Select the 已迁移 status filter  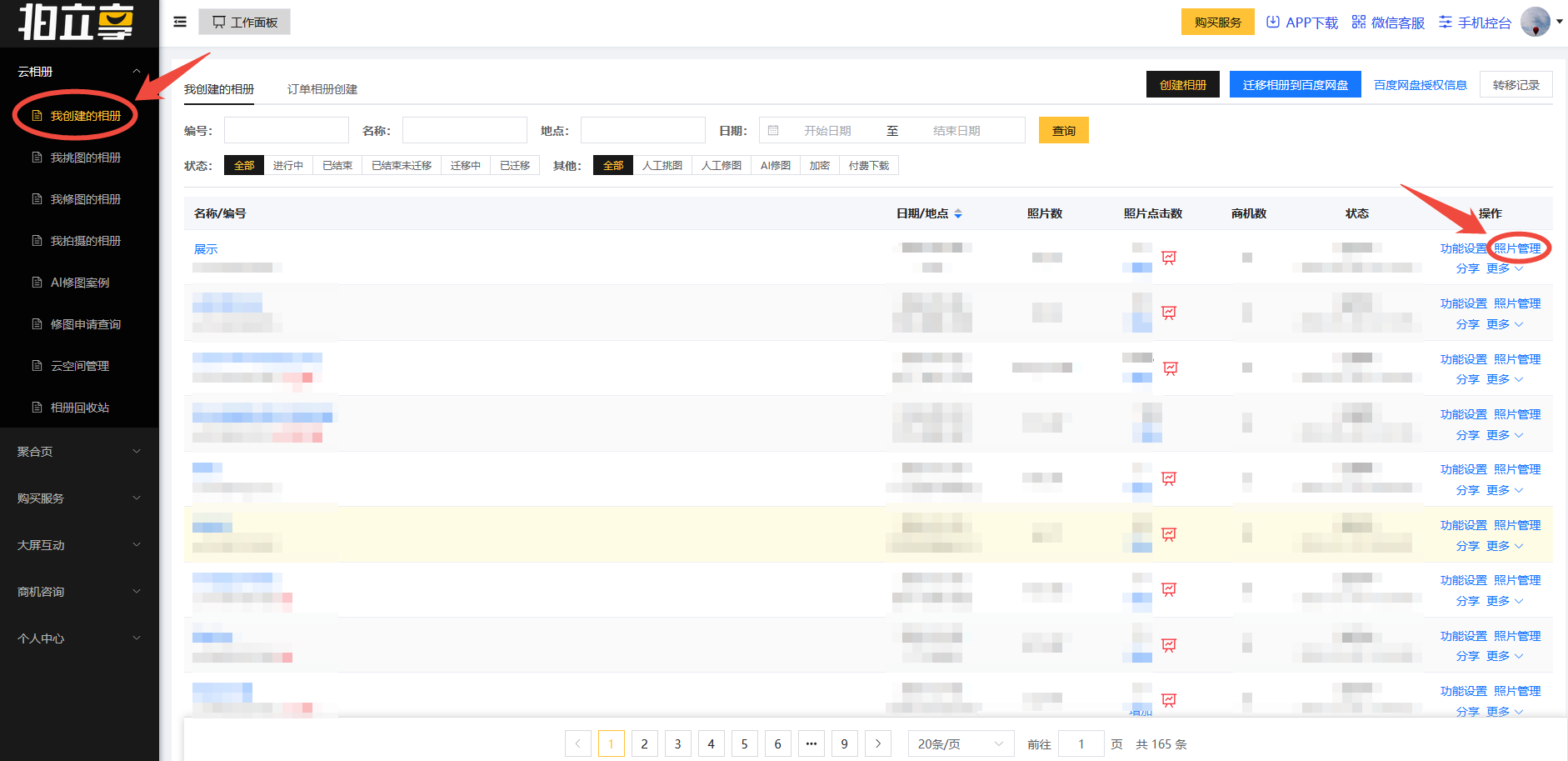pyautogui.click(x=515, y=166)
